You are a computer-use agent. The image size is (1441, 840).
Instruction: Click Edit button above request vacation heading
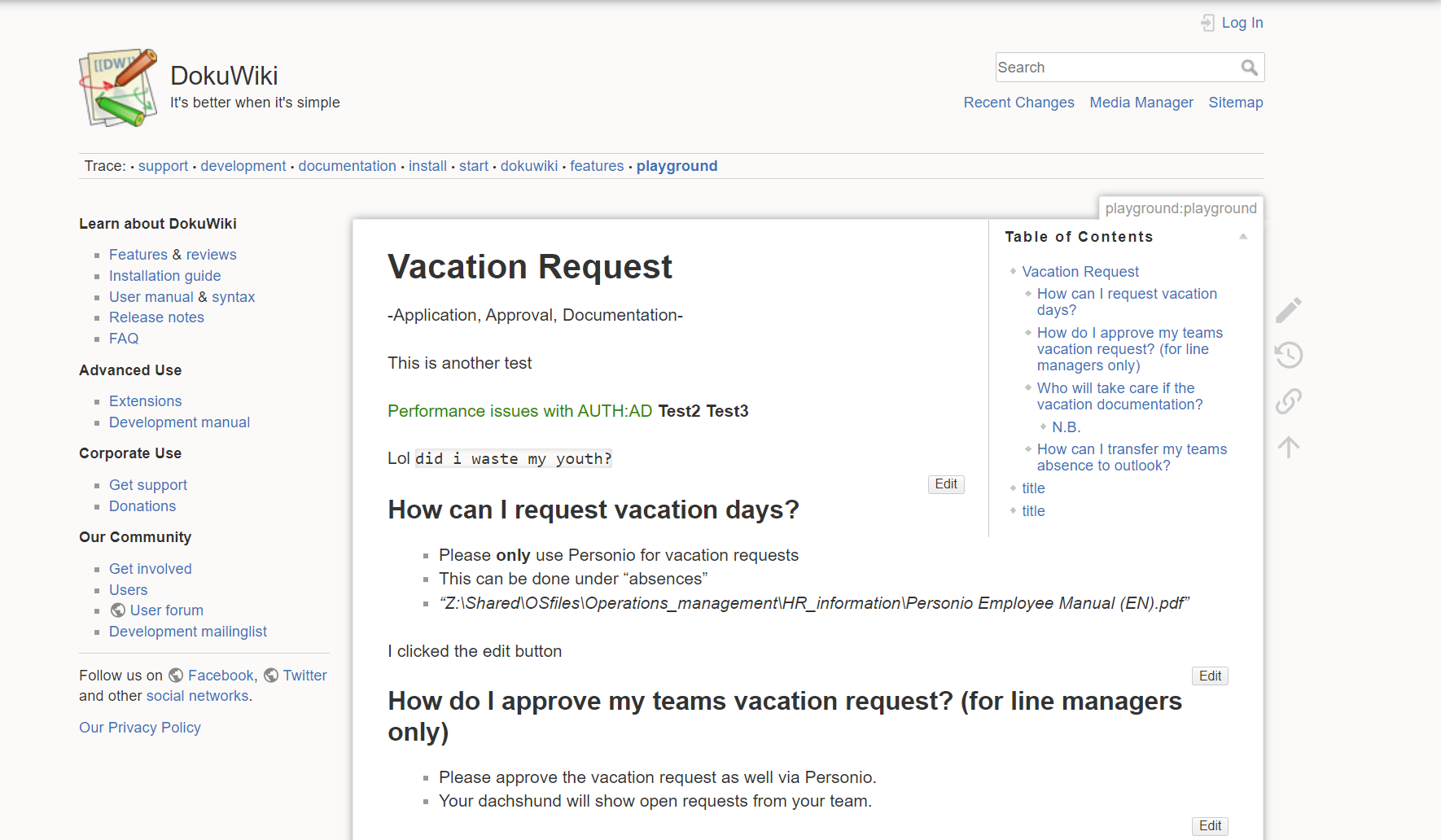click(946, 484)
